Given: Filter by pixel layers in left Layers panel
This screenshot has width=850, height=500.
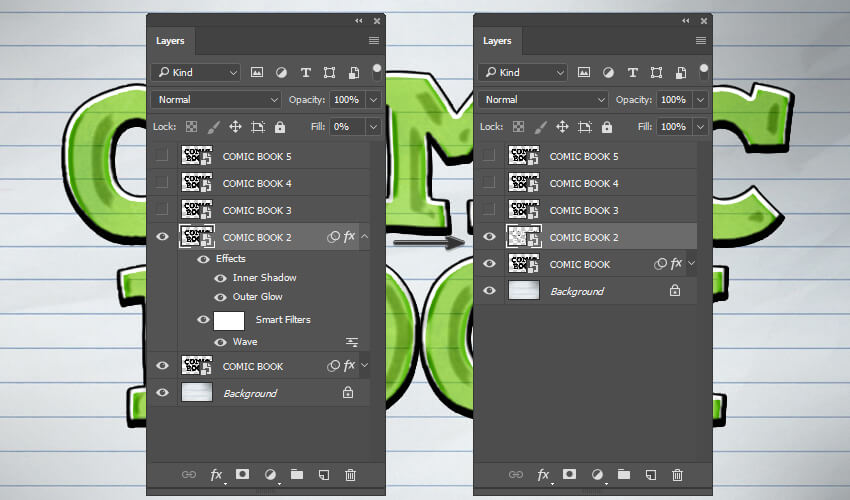Looking at the screenshot, I should (257, 72).
